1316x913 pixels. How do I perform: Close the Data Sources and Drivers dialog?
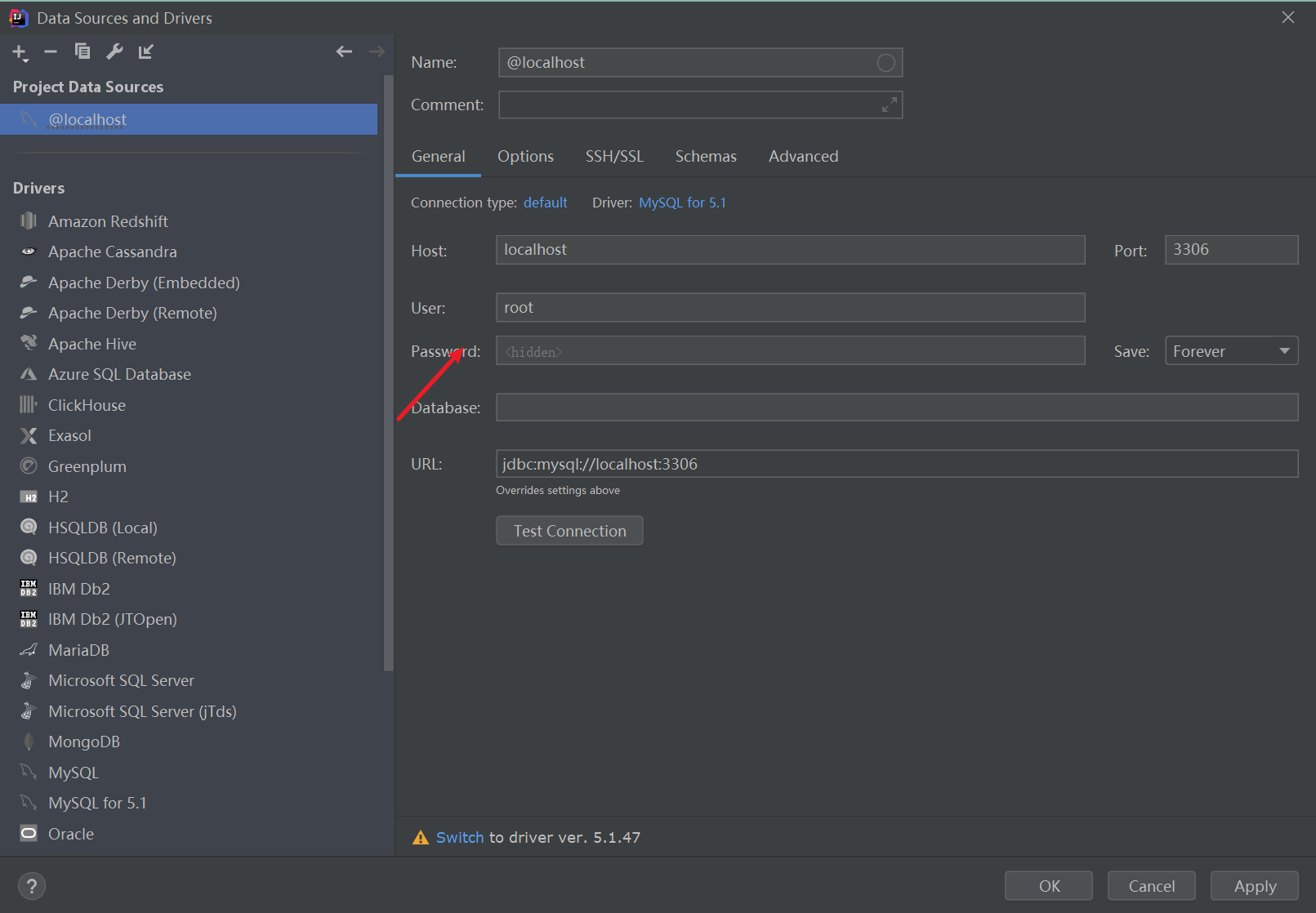(x=1288, y=17)
